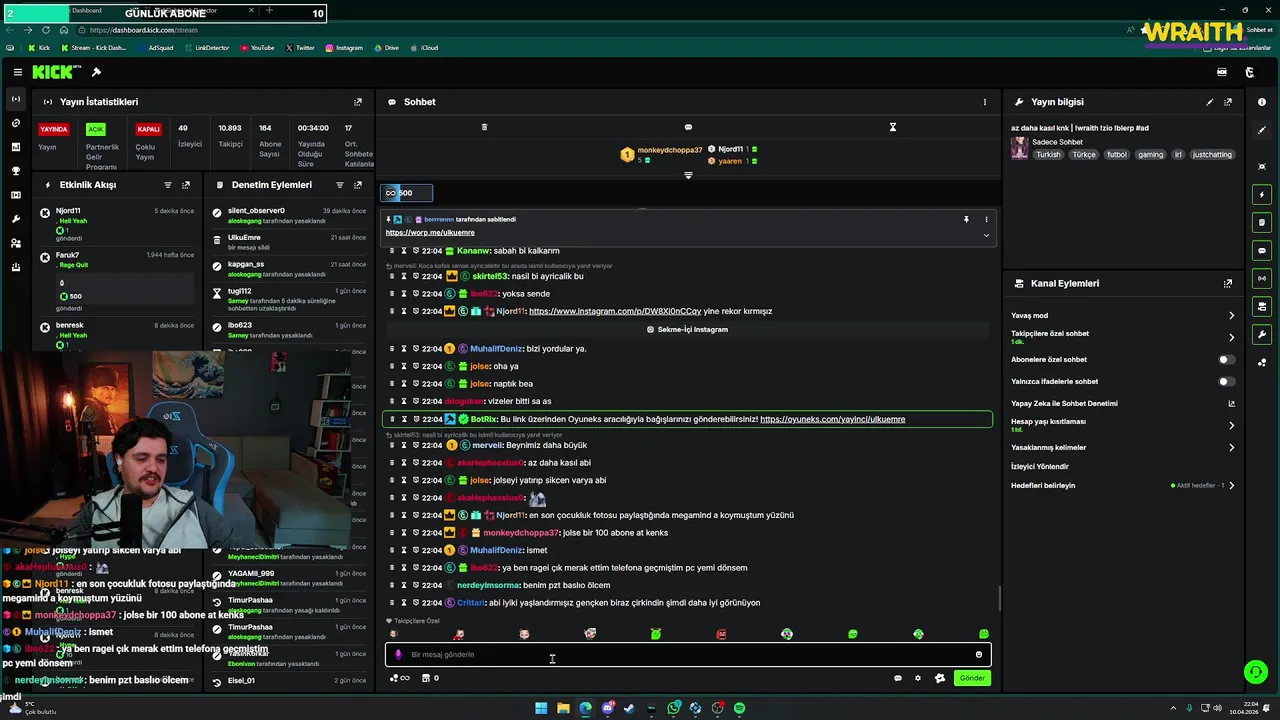Send the message with Gönder button
The image size is (1280, 720).
click(972, 678)
